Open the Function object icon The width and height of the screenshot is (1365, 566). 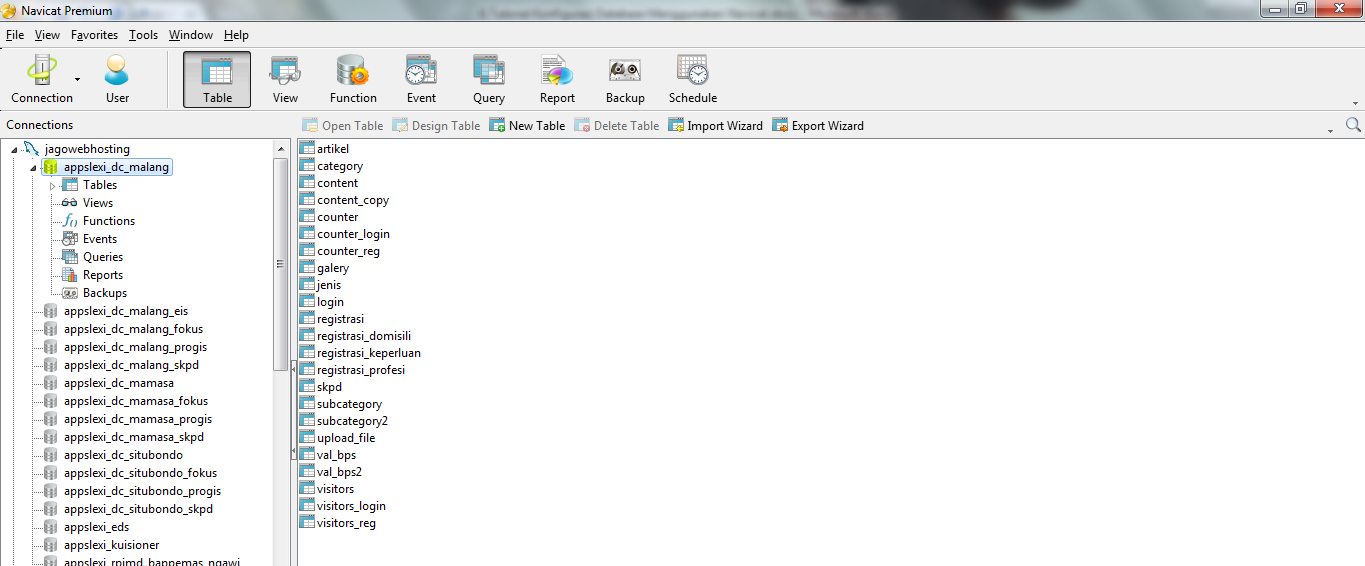point(353,79)
